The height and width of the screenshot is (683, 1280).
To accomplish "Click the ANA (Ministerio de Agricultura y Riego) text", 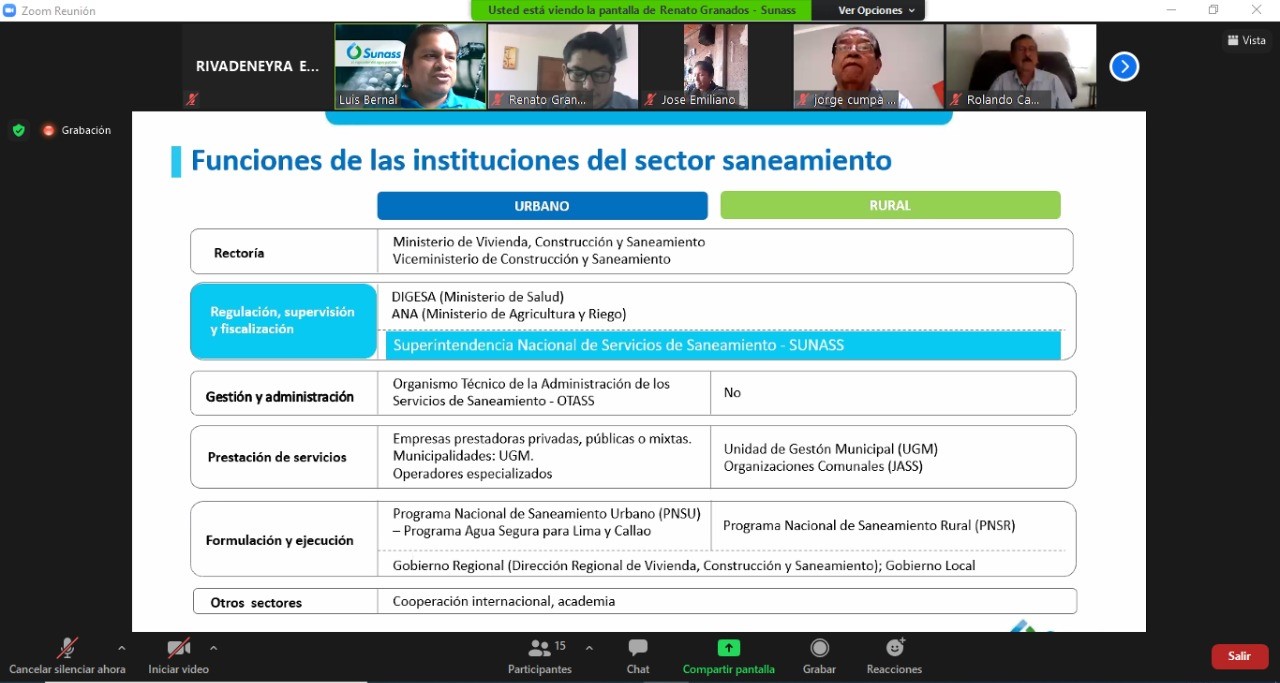I will point(509,314).
